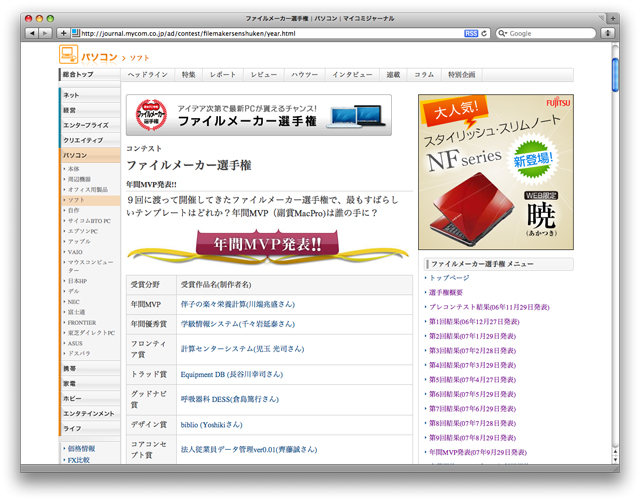Click the magnifier icon in Google search

[502, 33]
